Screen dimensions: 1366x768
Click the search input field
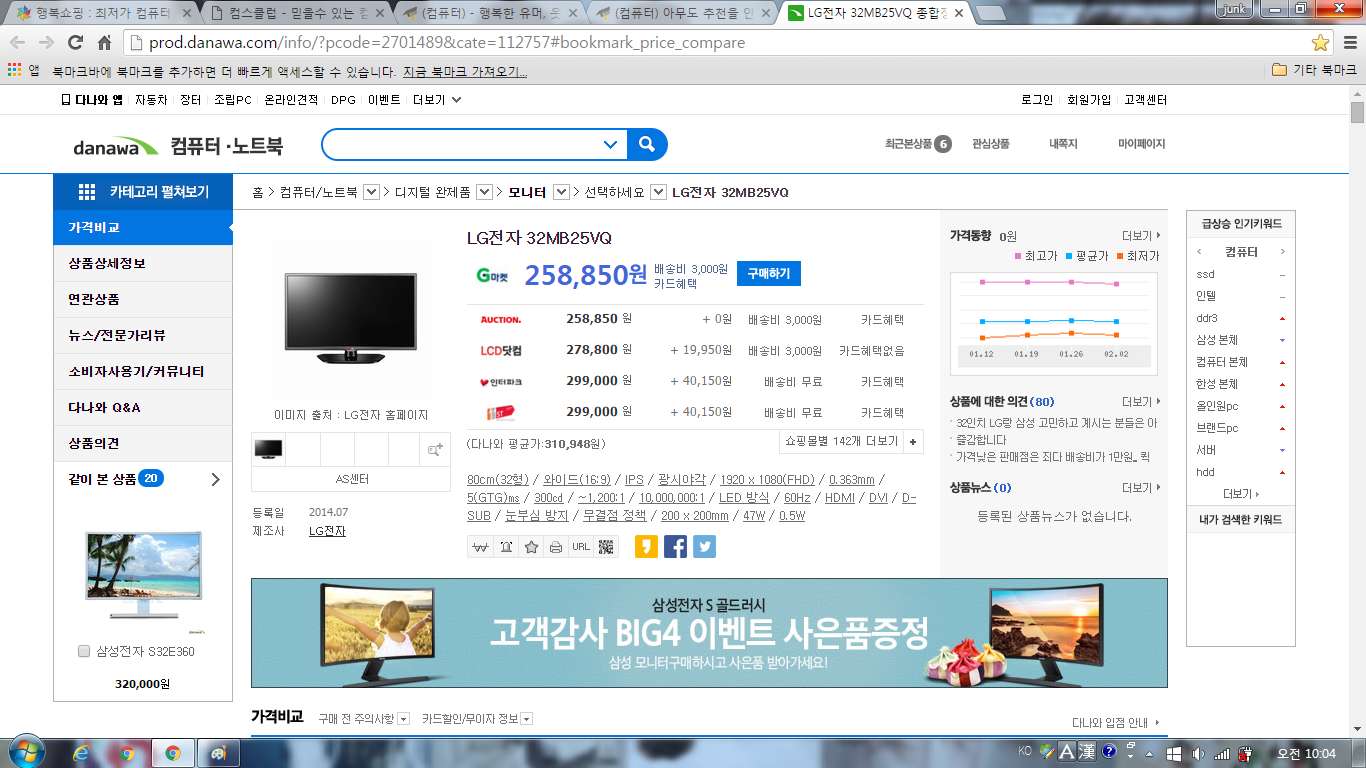[x=462, y=145]
